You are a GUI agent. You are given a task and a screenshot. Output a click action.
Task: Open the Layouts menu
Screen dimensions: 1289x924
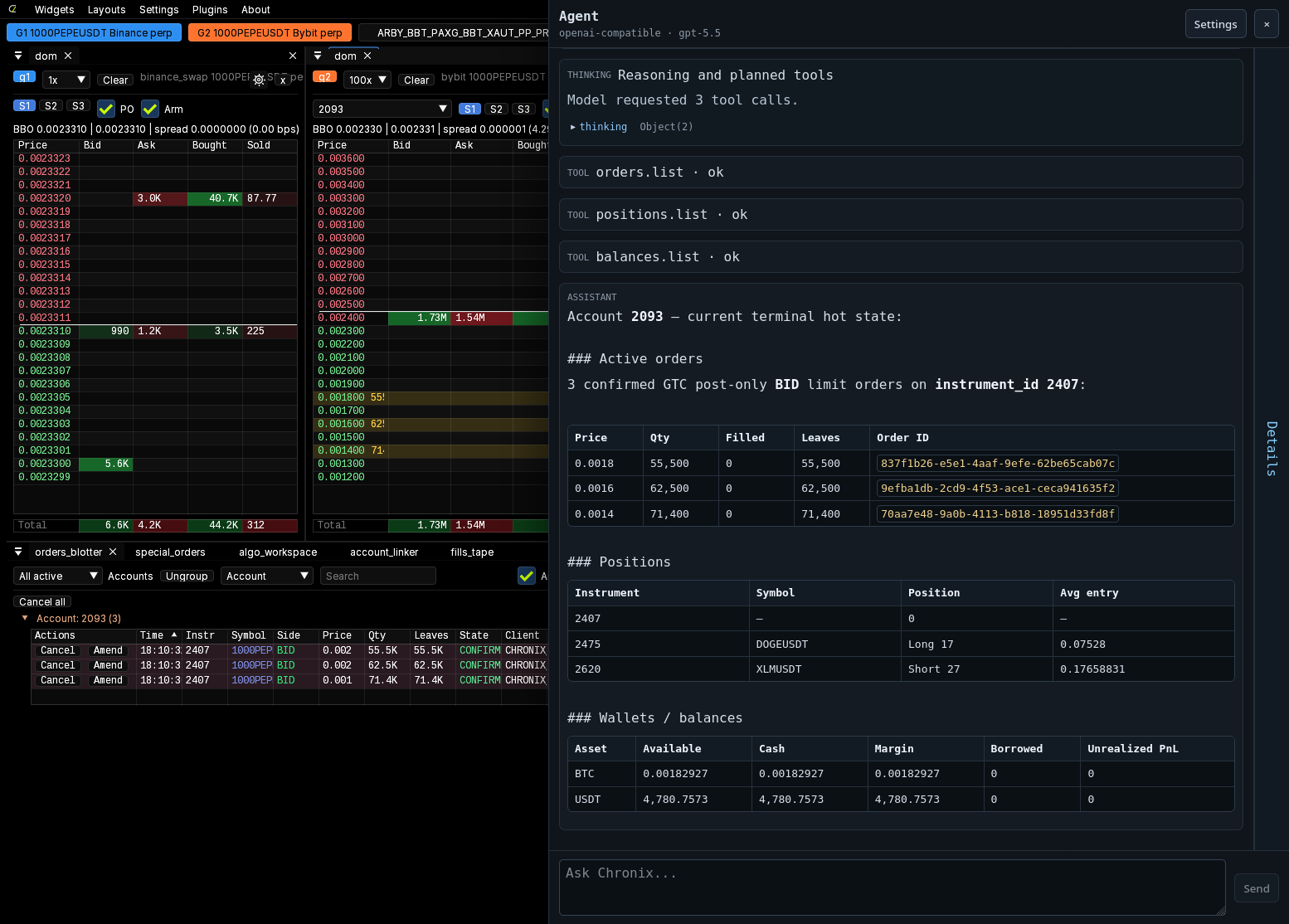pyautogui.click(x=107, y=10)
